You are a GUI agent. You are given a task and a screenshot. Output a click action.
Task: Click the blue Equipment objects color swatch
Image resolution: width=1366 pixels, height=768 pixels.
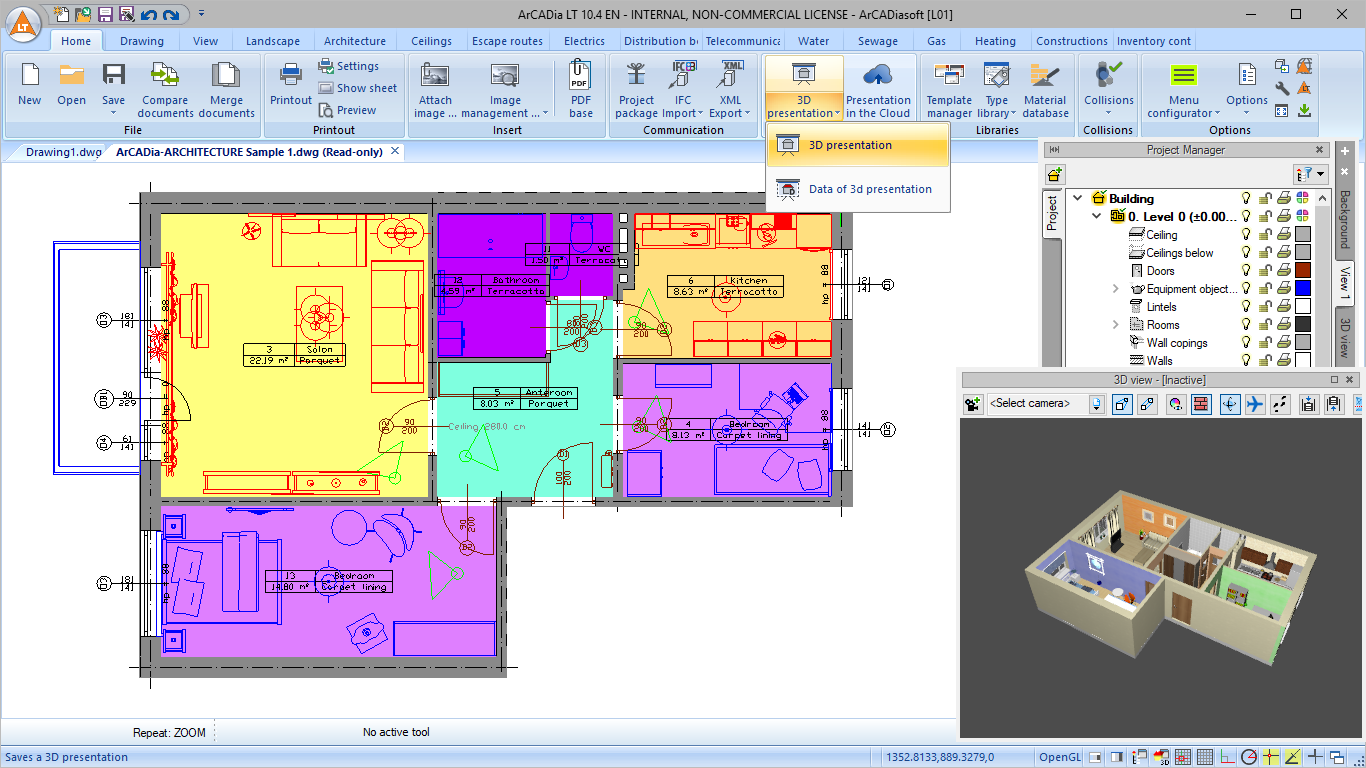[x=1303, y=289]
